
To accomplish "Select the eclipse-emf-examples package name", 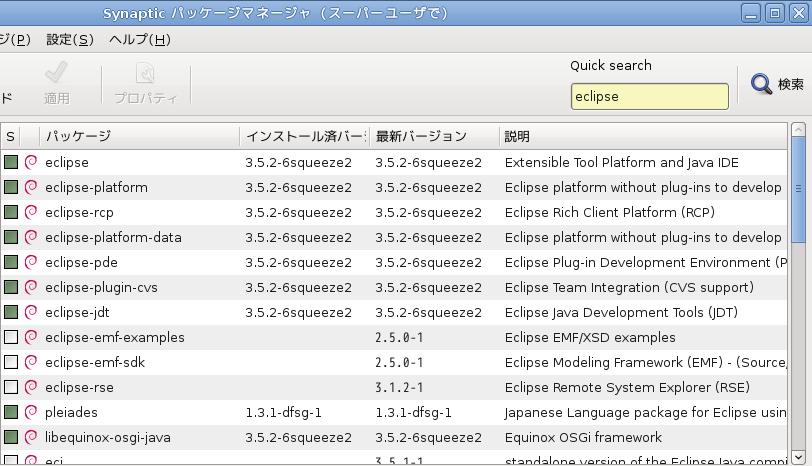I will (114, 337).
